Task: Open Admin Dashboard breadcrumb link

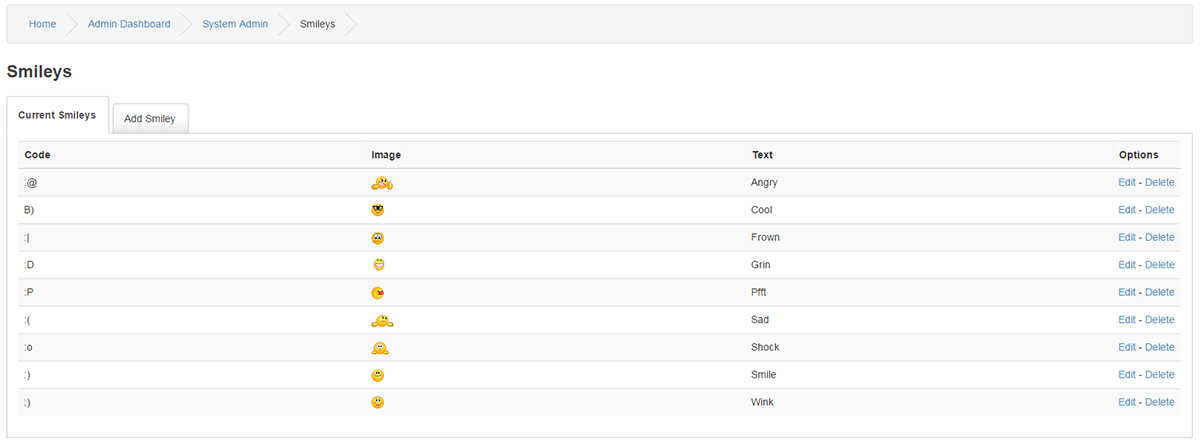Action: click(x=129, y=24)
